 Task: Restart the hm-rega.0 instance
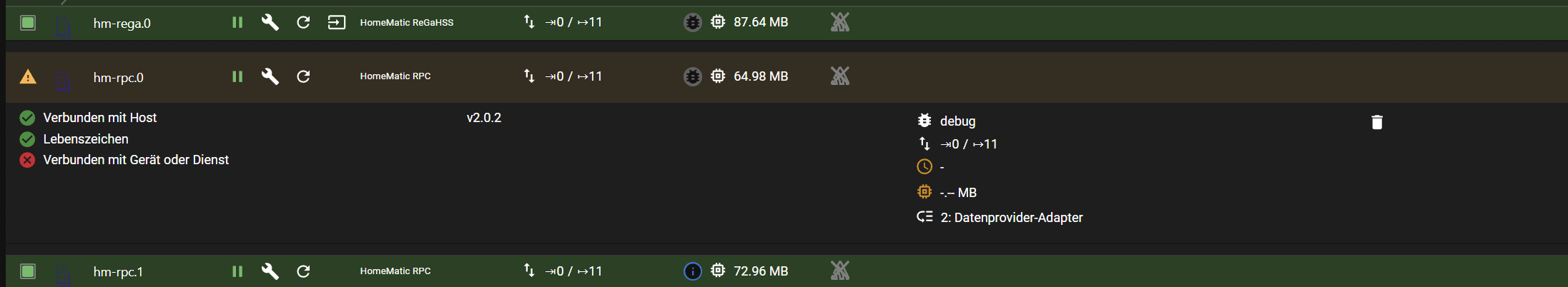pos(303,23)
